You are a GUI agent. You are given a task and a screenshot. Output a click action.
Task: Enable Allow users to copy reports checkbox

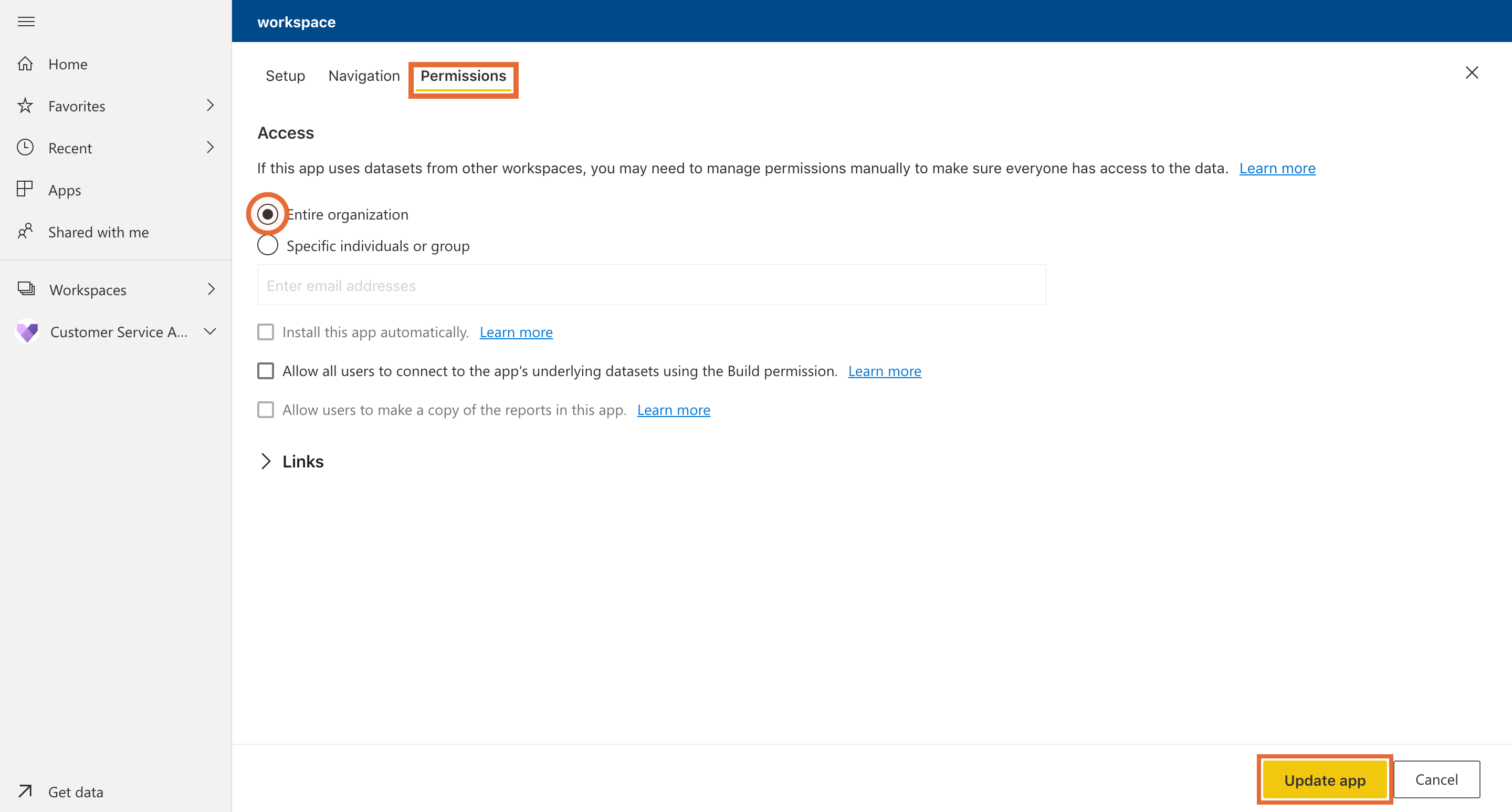[266, 409]
